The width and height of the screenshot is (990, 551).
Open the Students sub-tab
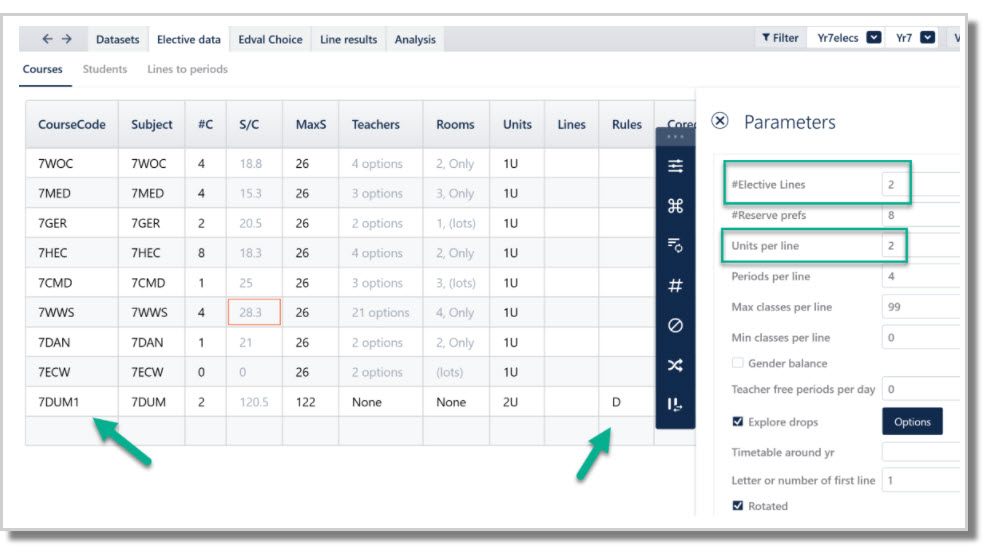point(105,69)
